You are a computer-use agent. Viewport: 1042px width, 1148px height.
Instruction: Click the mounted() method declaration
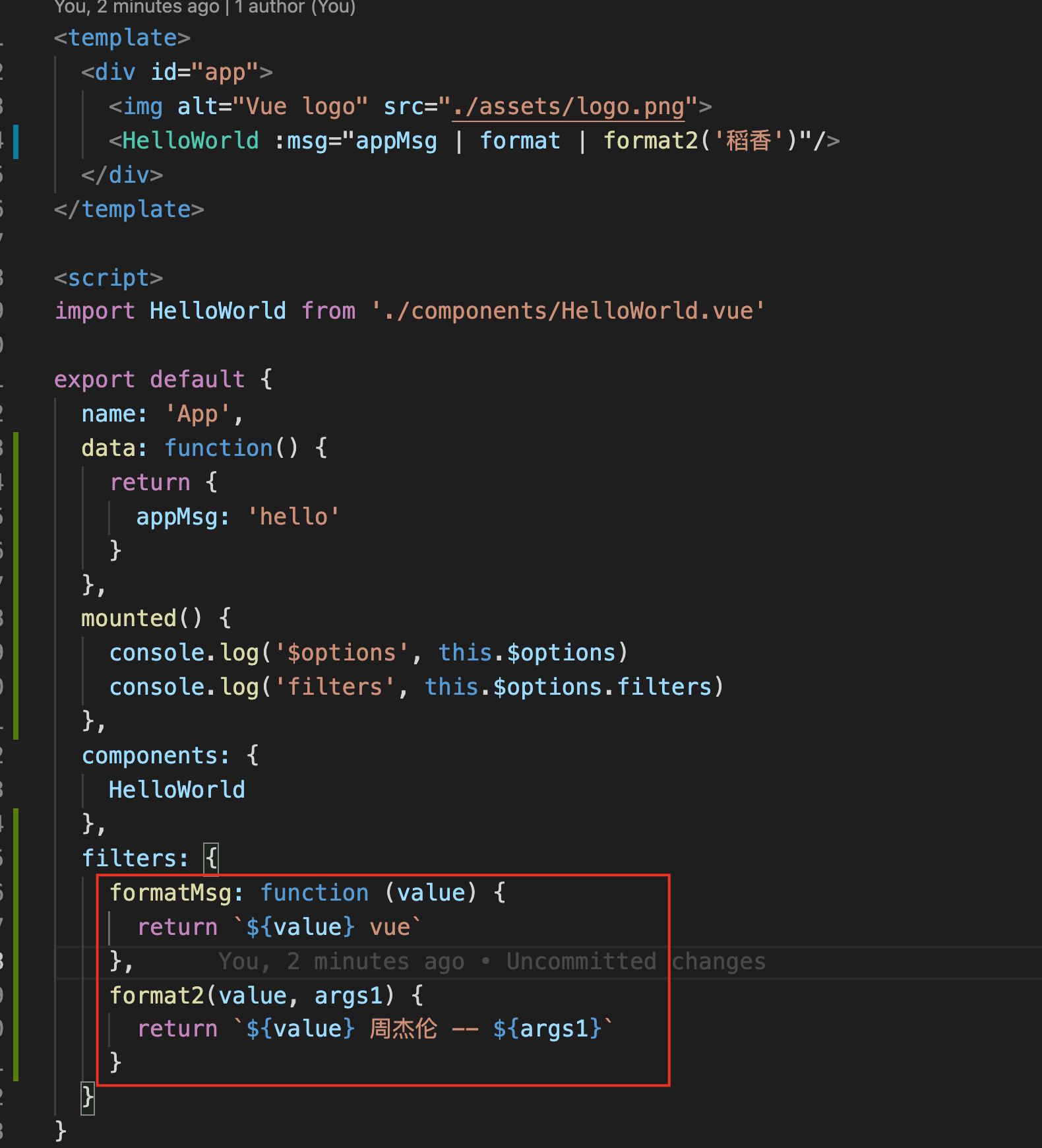click(x=156, y=618)
